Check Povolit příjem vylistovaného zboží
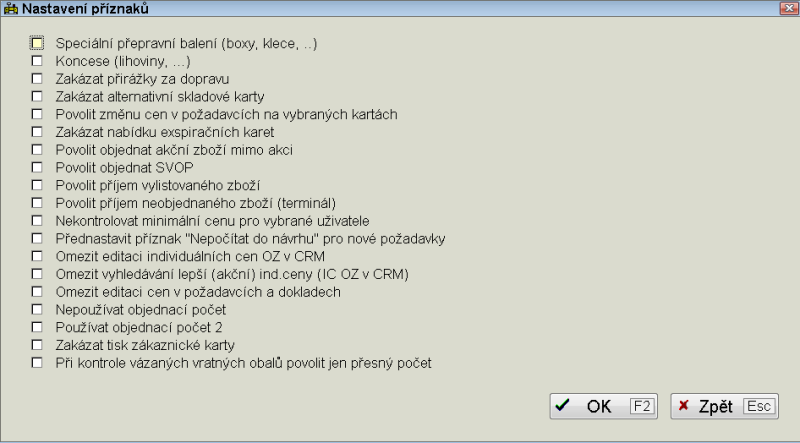Image resolution: width=800 pixels, height=443 pixels. (37, 186)
